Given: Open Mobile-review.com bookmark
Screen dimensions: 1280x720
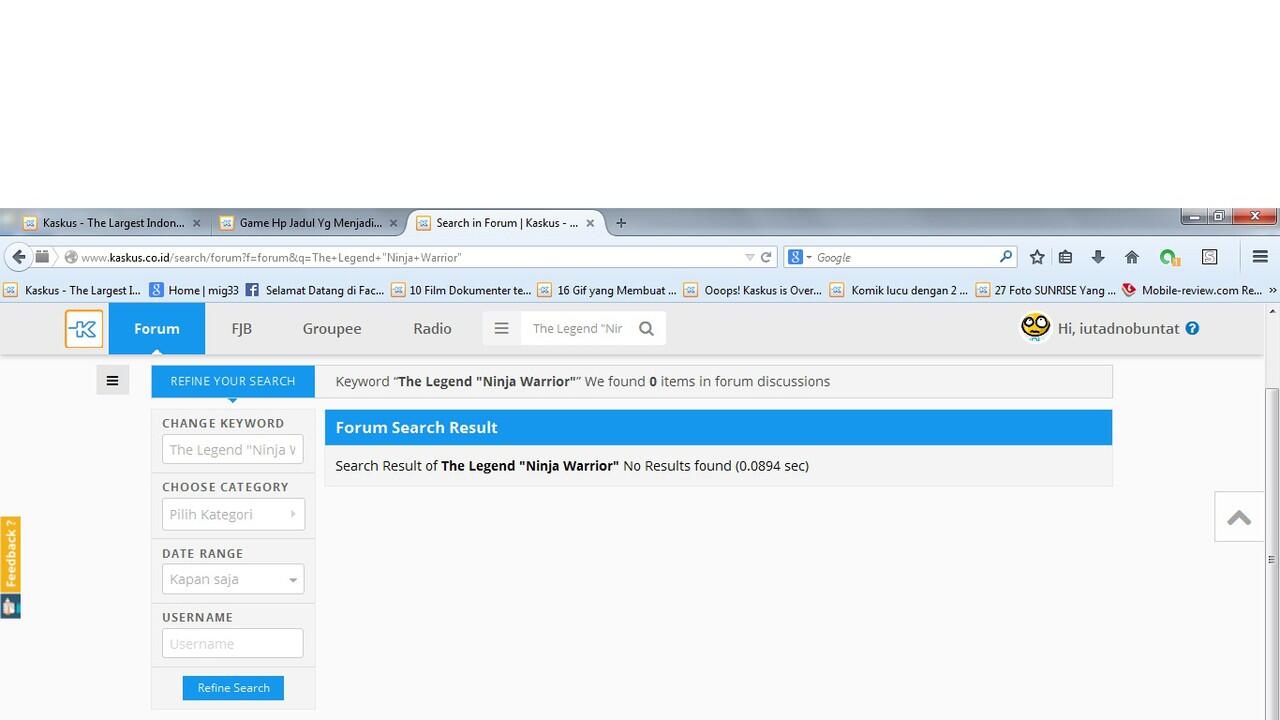Looking at the screenshot, I should 1192,290.
